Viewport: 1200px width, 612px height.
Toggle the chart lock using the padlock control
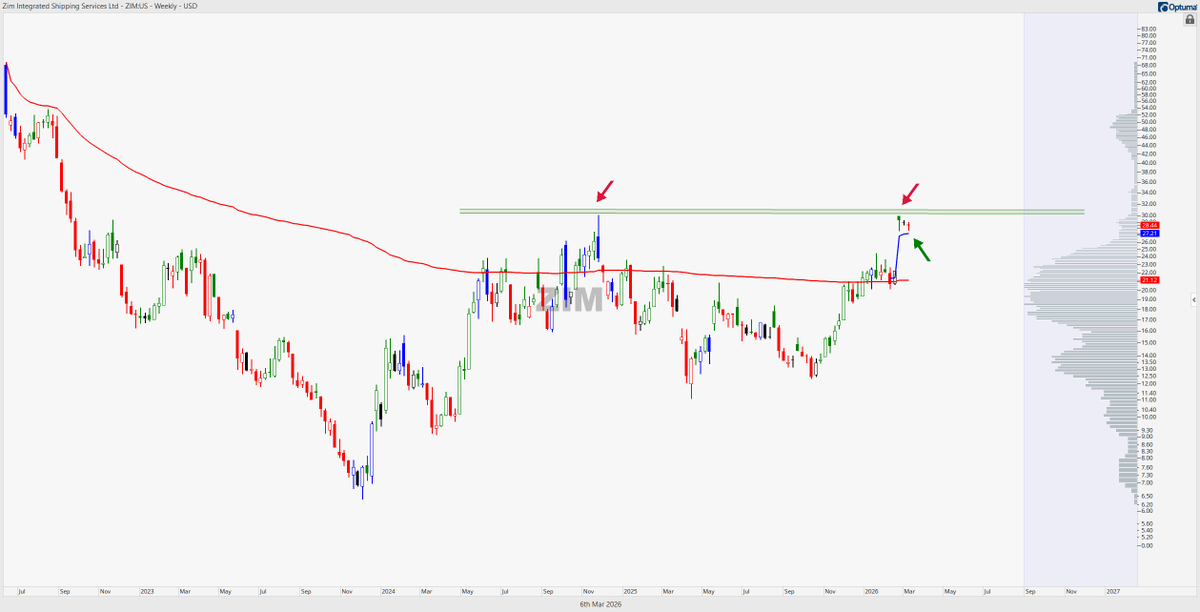[x=1189, y=19]
